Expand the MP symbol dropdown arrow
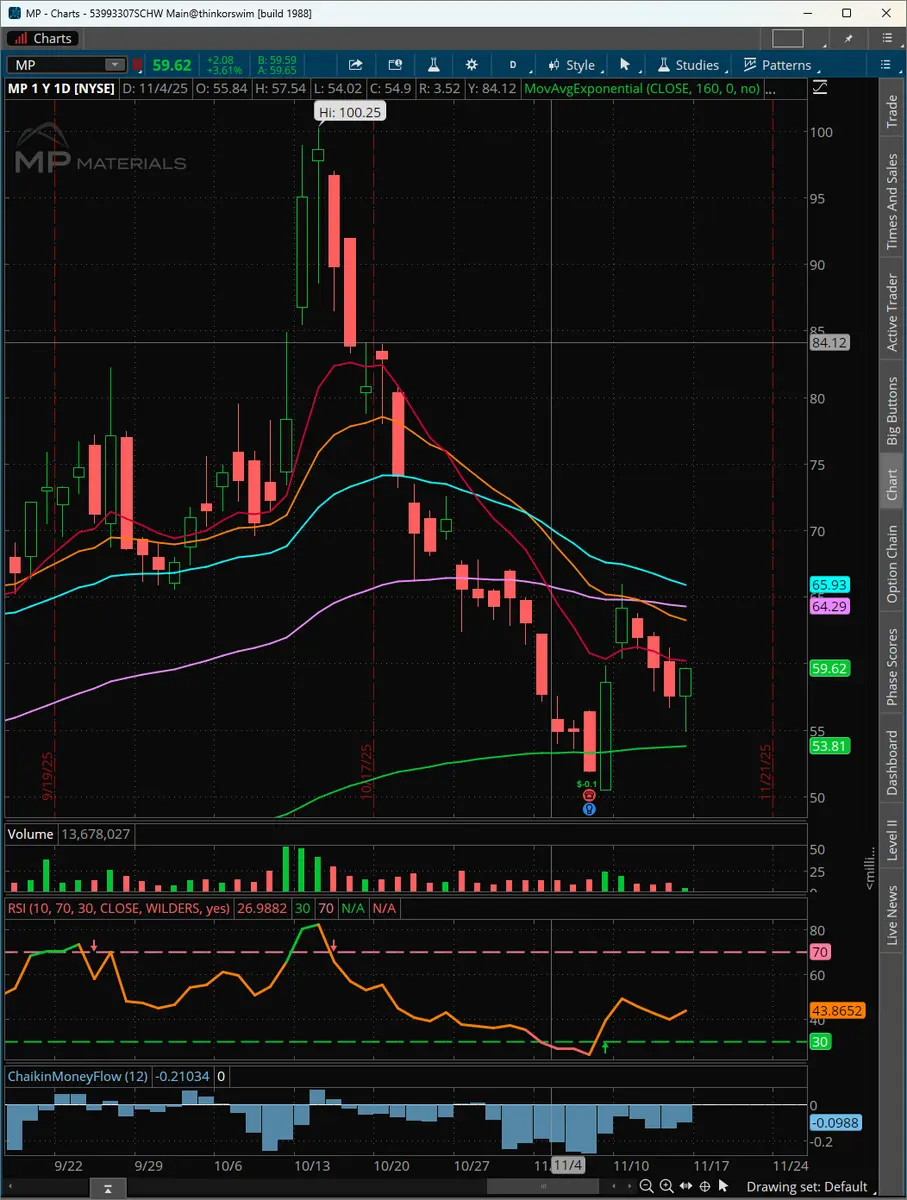This screenshot has width=907, height=1200. tap(115, 65)
